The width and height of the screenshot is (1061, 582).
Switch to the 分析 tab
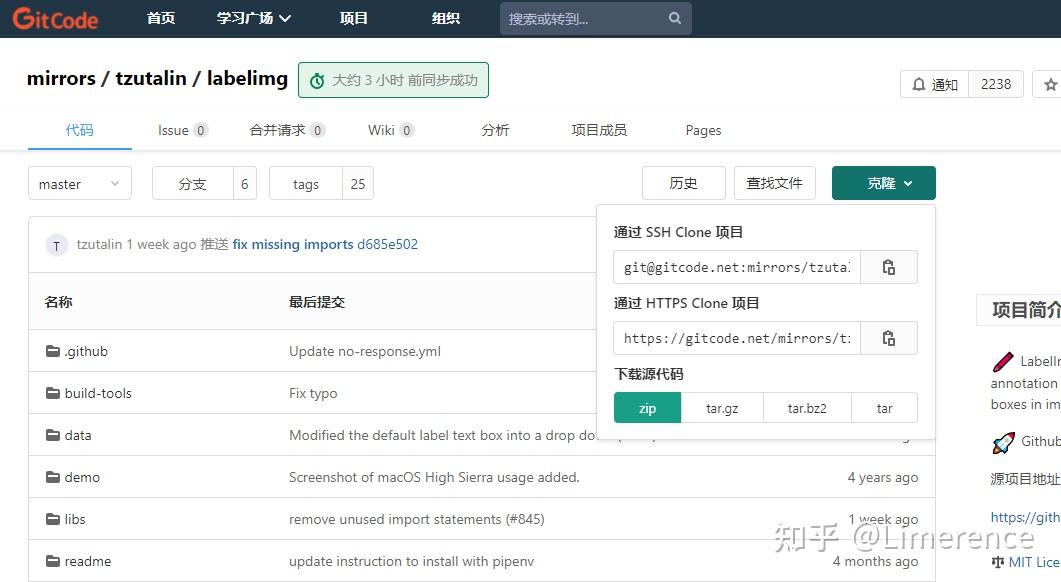click(x=495, y=130)
